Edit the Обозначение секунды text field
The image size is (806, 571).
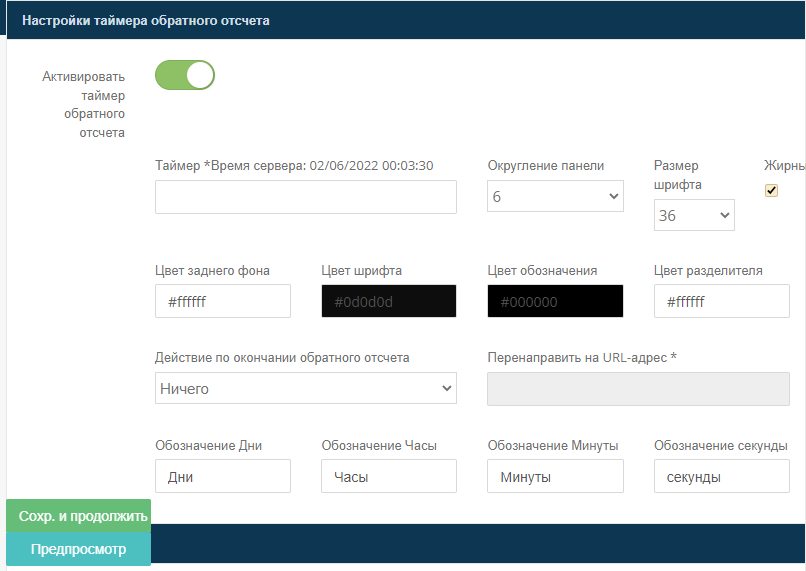point(721,476)
